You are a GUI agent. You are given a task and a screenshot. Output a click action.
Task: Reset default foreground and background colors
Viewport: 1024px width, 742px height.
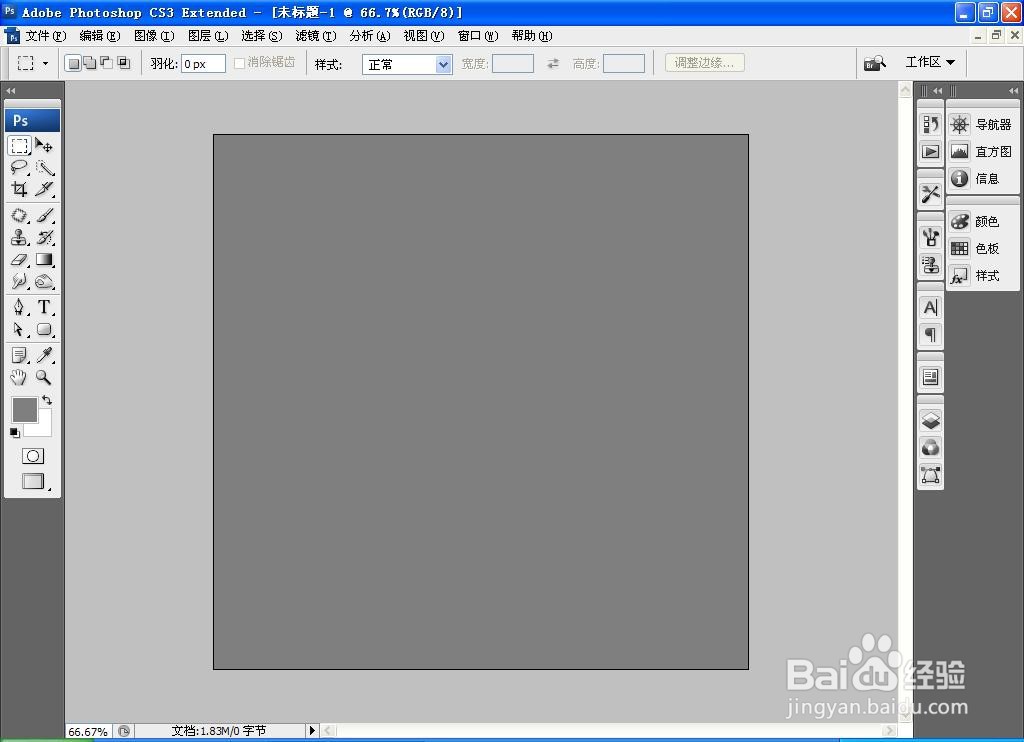[x=15, y=433]
